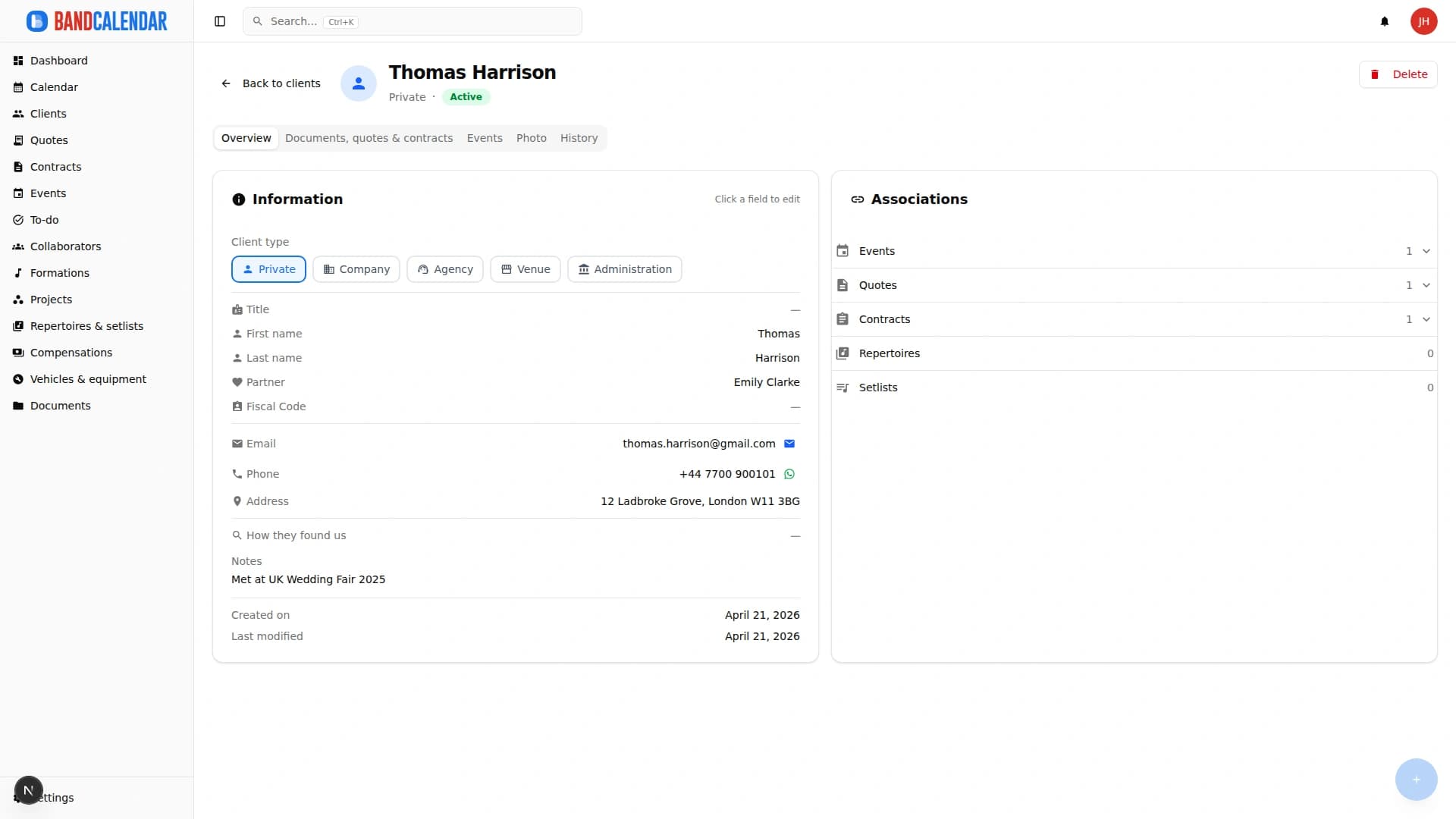Screen dimensions: 1456x819
Task: Click the WhatsApp icon beside the phone number
Action: click(789, 474)
